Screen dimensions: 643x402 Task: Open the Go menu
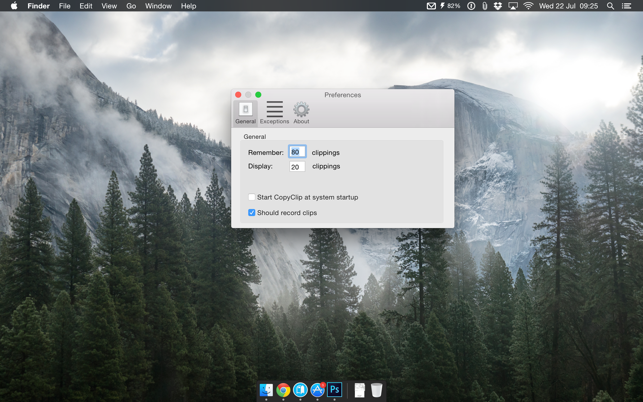coord(131,6)
